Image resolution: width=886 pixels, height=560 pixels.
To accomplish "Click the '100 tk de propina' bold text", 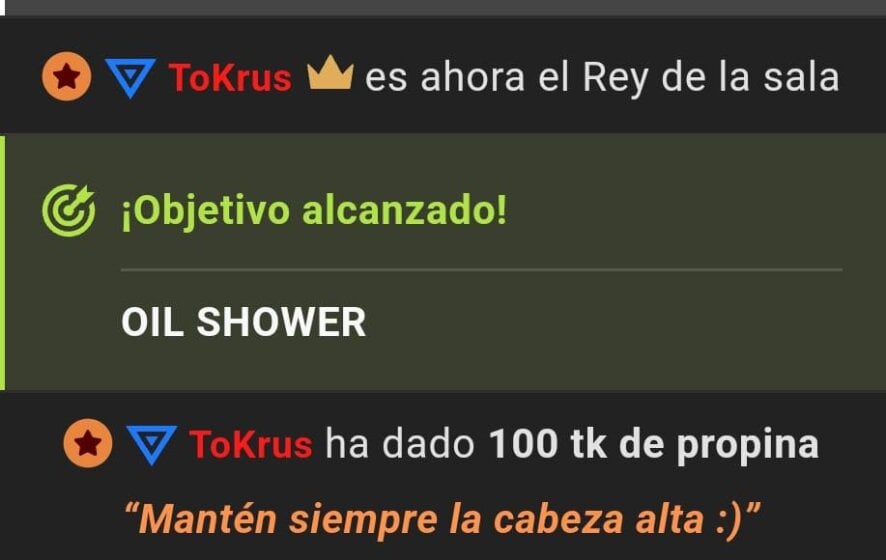I will pyautogui.click(x=654, y=446).
